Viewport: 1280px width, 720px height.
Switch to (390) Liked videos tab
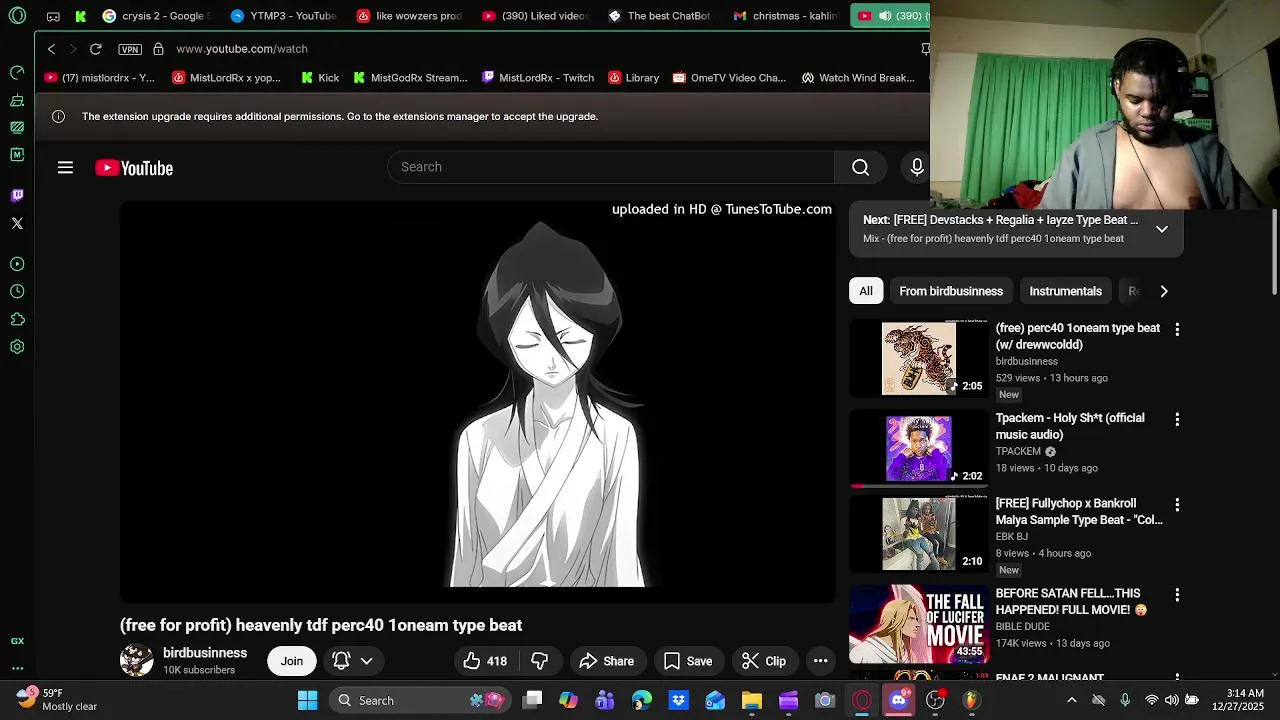coord(535,16)
